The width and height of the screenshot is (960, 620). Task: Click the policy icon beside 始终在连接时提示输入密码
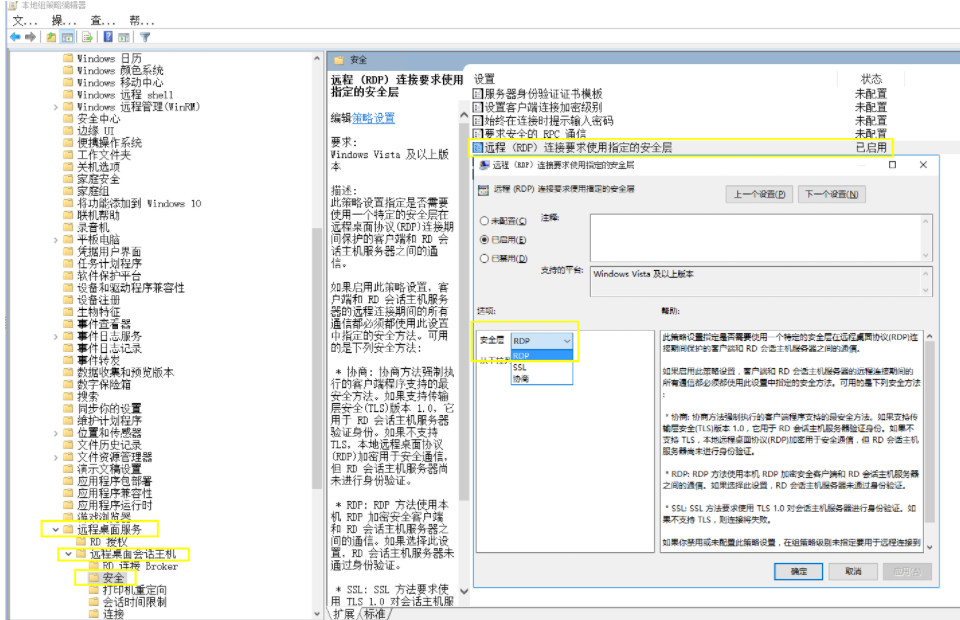coord(478,121)
